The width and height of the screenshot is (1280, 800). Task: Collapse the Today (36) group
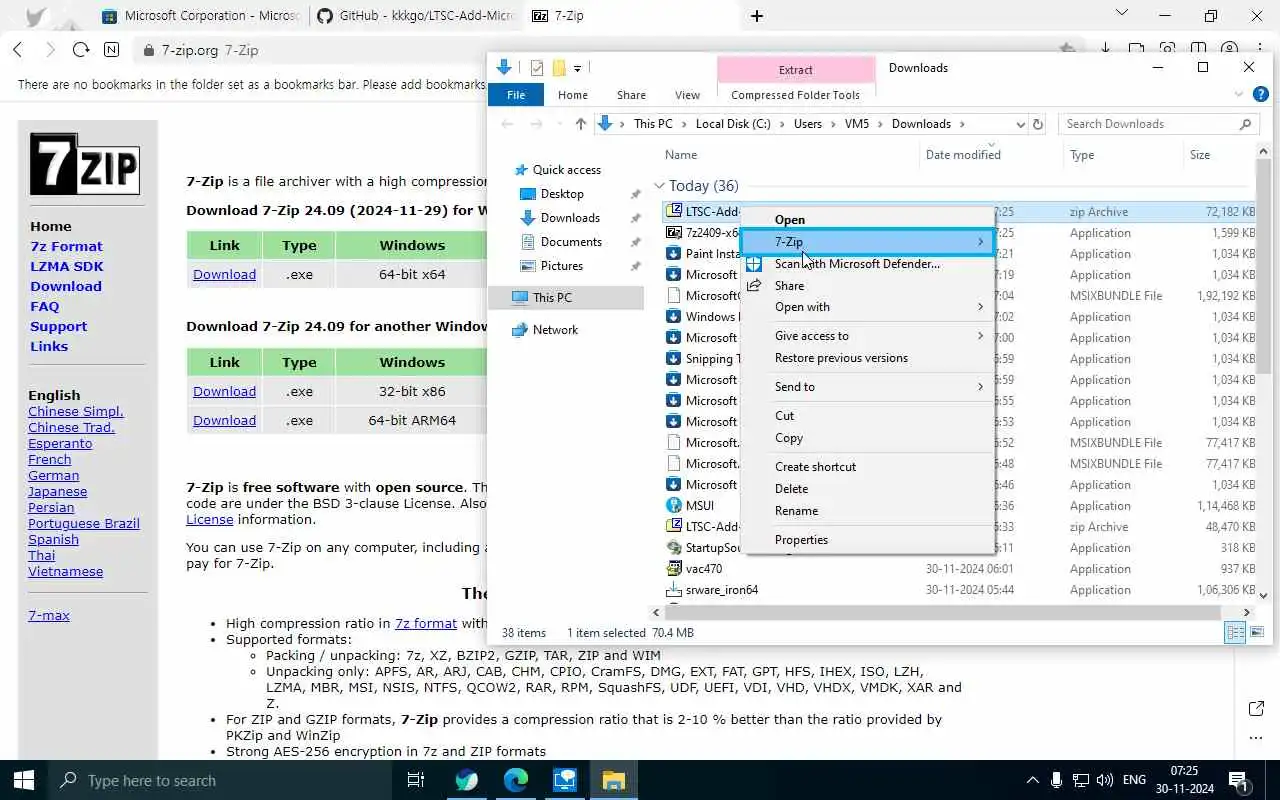pos(659,186)
